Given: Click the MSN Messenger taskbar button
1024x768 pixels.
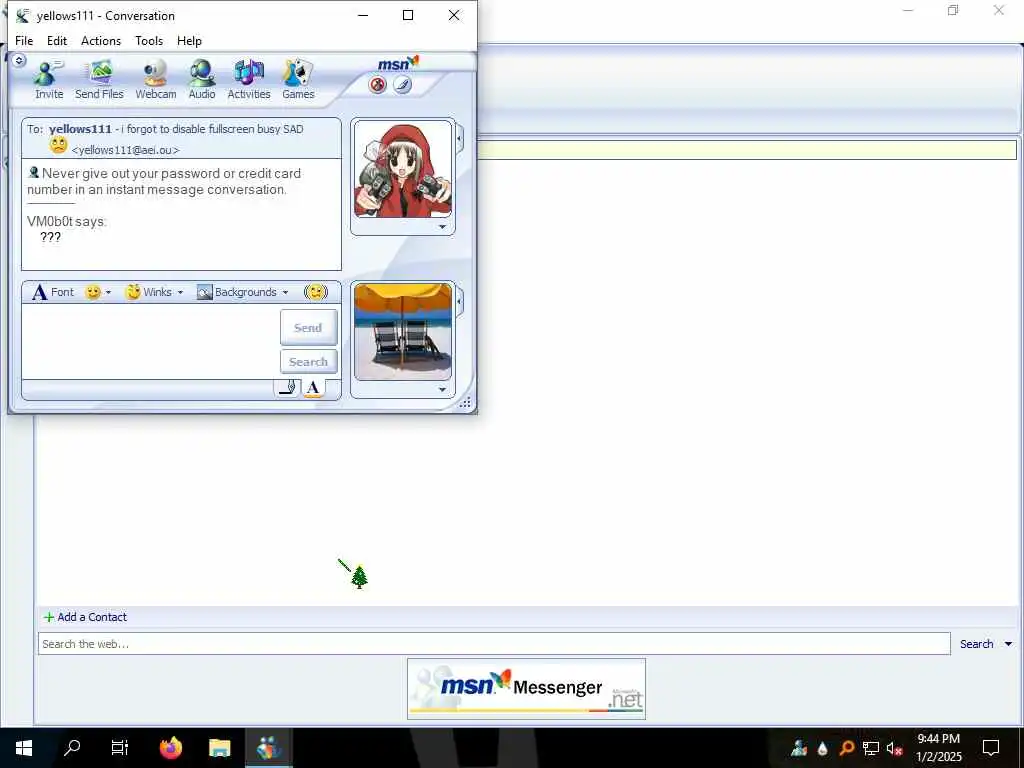Looking at the screenshot, I should pyautogui.click(x=268, y=748).
